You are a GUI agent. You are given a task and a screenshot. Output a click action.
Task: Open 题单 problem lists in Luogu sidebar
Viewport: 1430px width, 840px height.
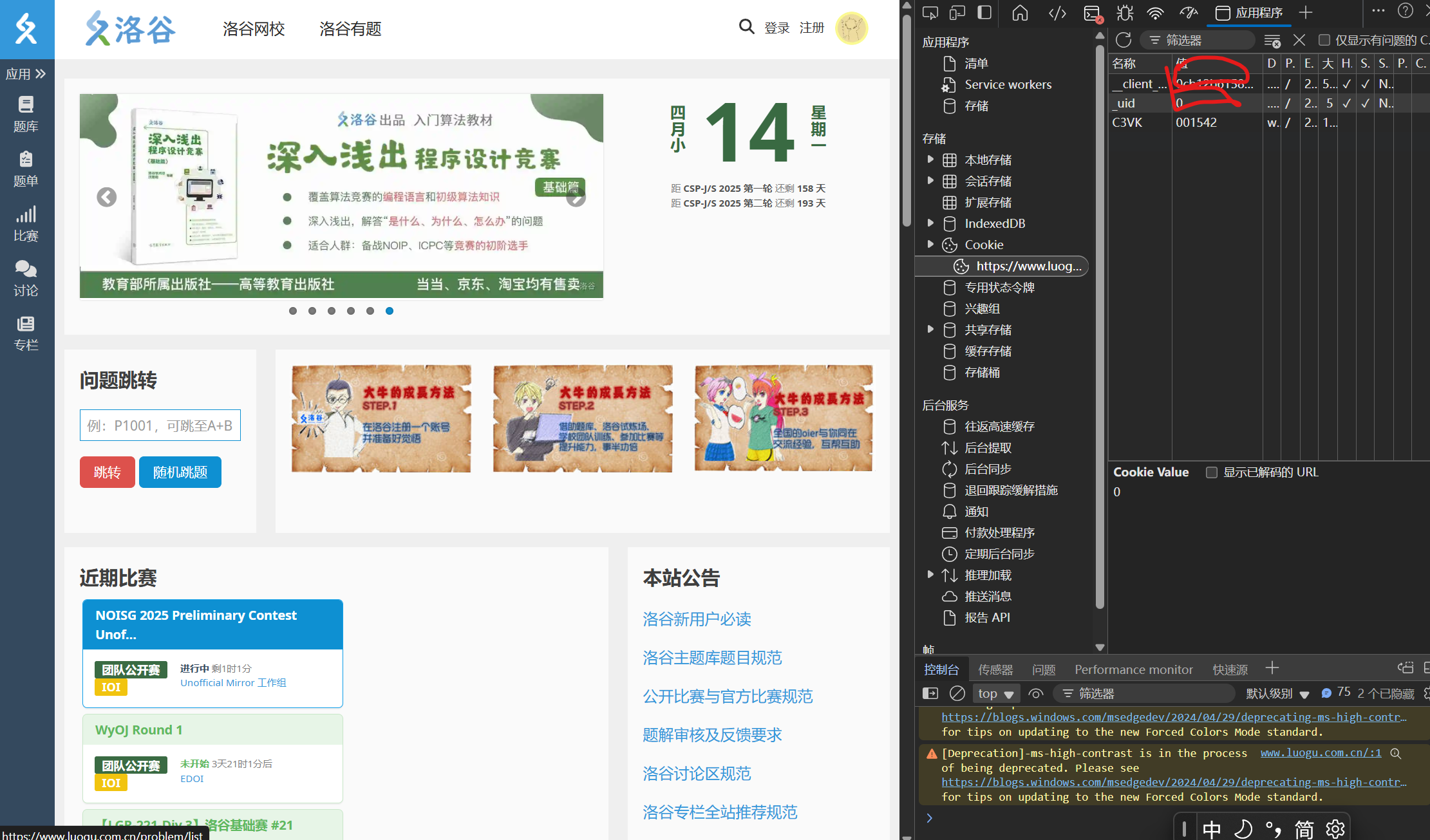coord(26,169)
